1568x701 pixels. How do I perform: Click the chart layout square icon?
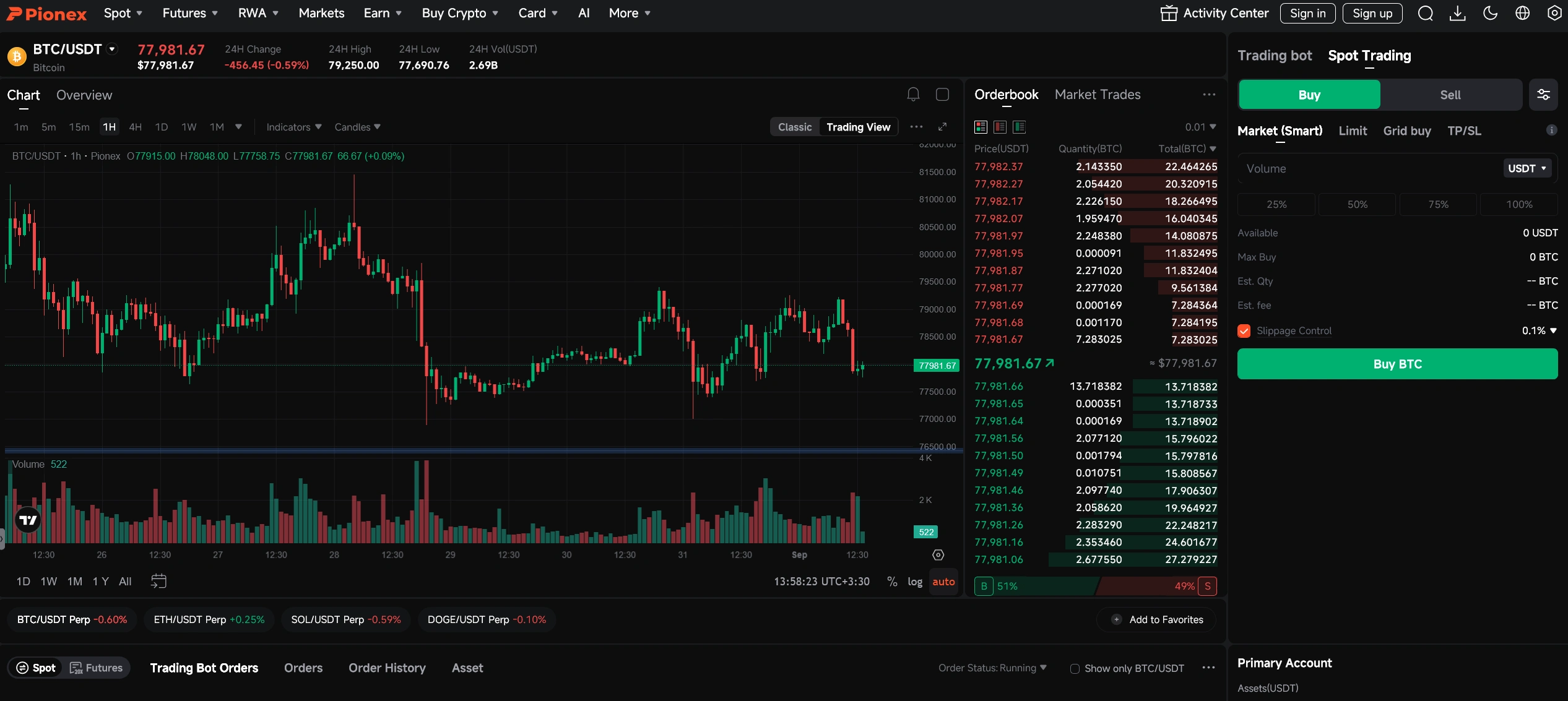tap(942, 94)
